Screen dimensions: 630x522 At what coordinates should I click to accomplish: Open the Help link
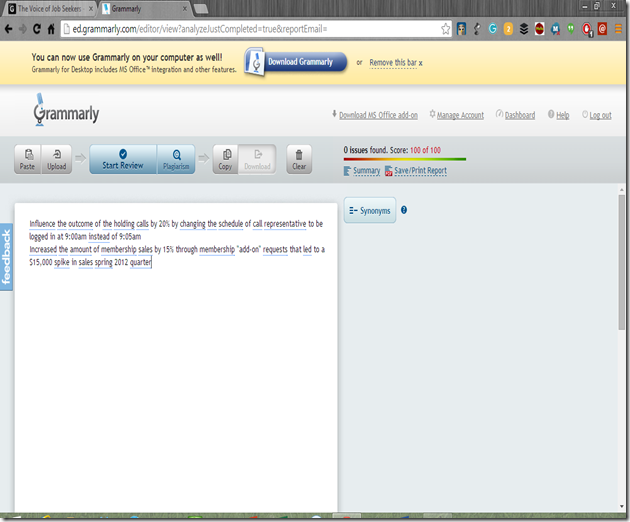(562, 115)
